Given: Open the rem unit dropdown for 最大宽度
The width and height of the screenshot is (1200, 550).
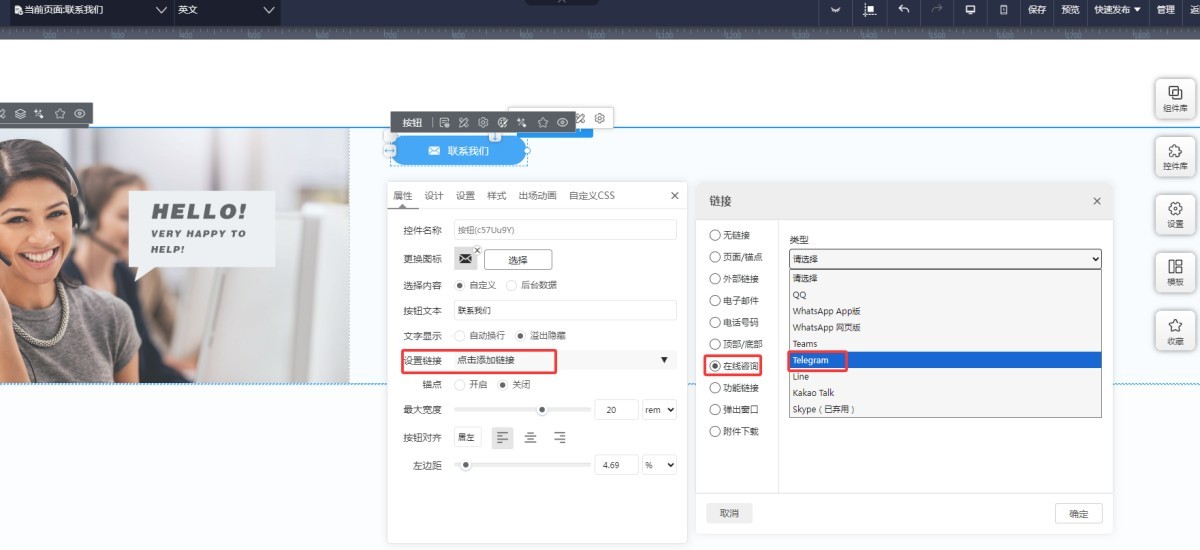Looking at the screenshot, I should pyautogui.click(x=660, y=409).
